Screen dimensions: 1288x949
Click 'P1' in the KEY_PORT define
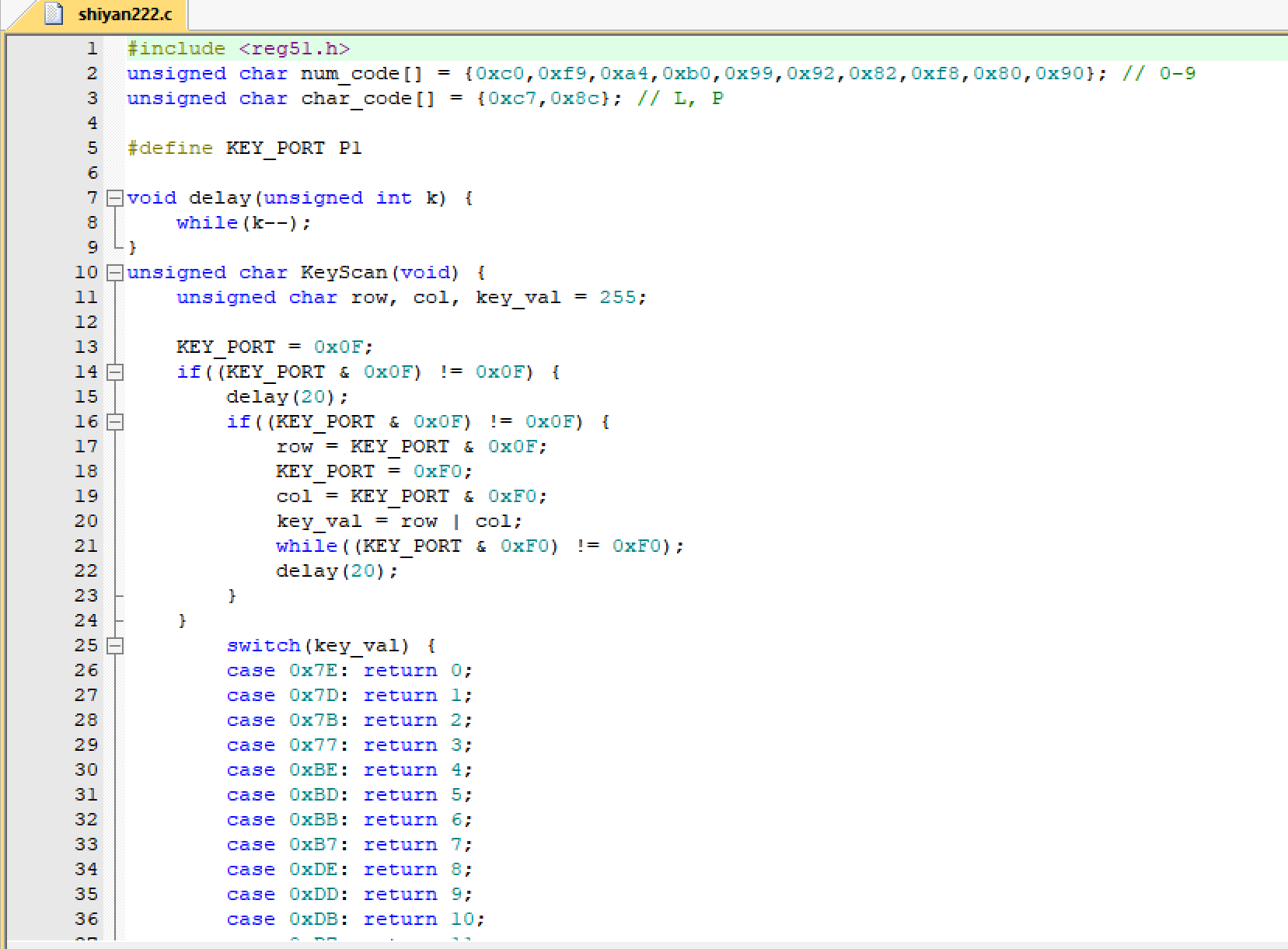tap(351, 148)
